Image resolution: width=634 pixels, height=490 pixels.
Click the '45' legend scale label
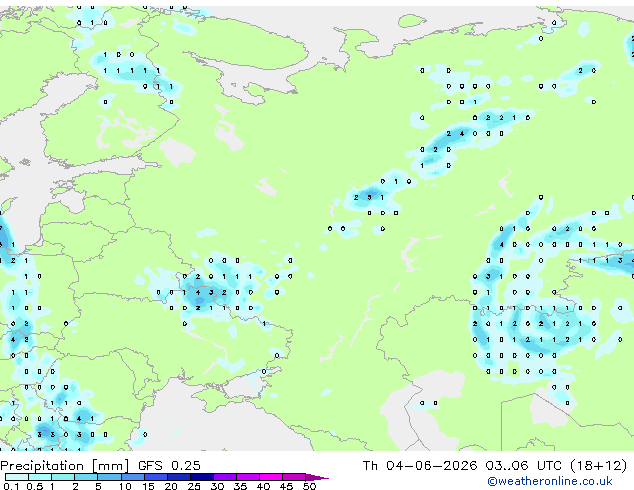pyautogui.click(x=286, y=486)
